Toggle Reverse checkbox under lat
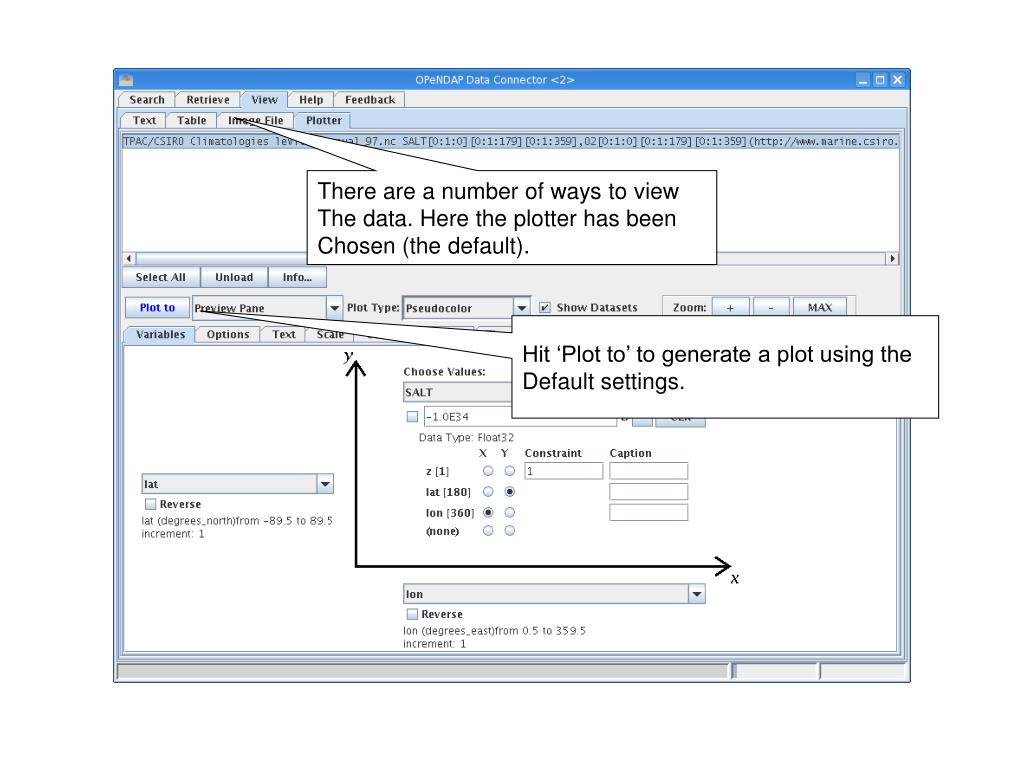The height and width of the screenshot is (768, 1024). [x=151, y=504]
